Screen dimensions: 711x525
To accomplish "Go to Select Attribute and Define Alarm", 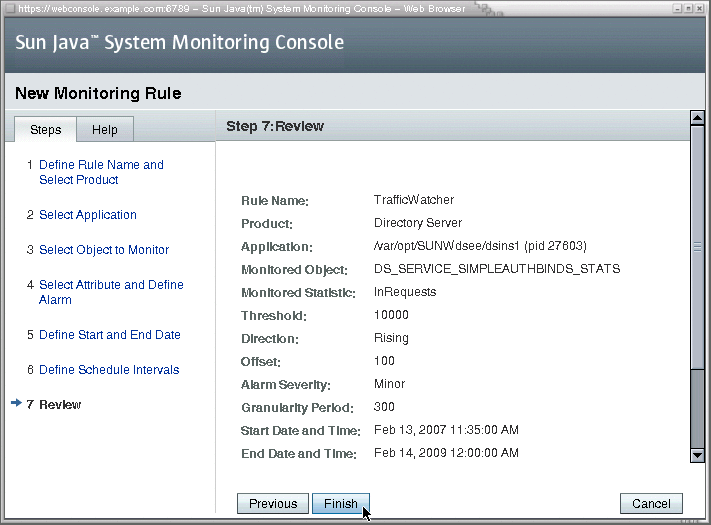I will [x=111, y=292].
